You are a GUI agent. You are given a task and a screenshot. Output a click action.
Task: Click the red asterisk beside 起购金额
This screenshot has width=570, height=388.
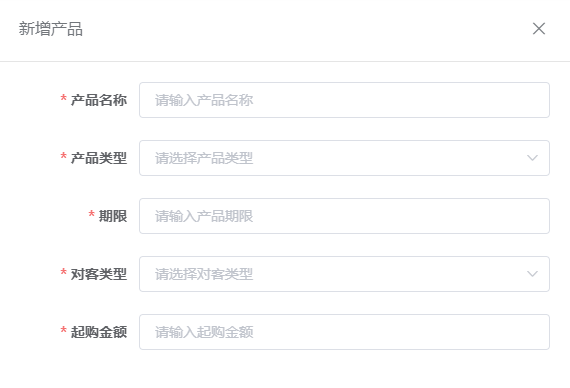(x=63, y=330)
